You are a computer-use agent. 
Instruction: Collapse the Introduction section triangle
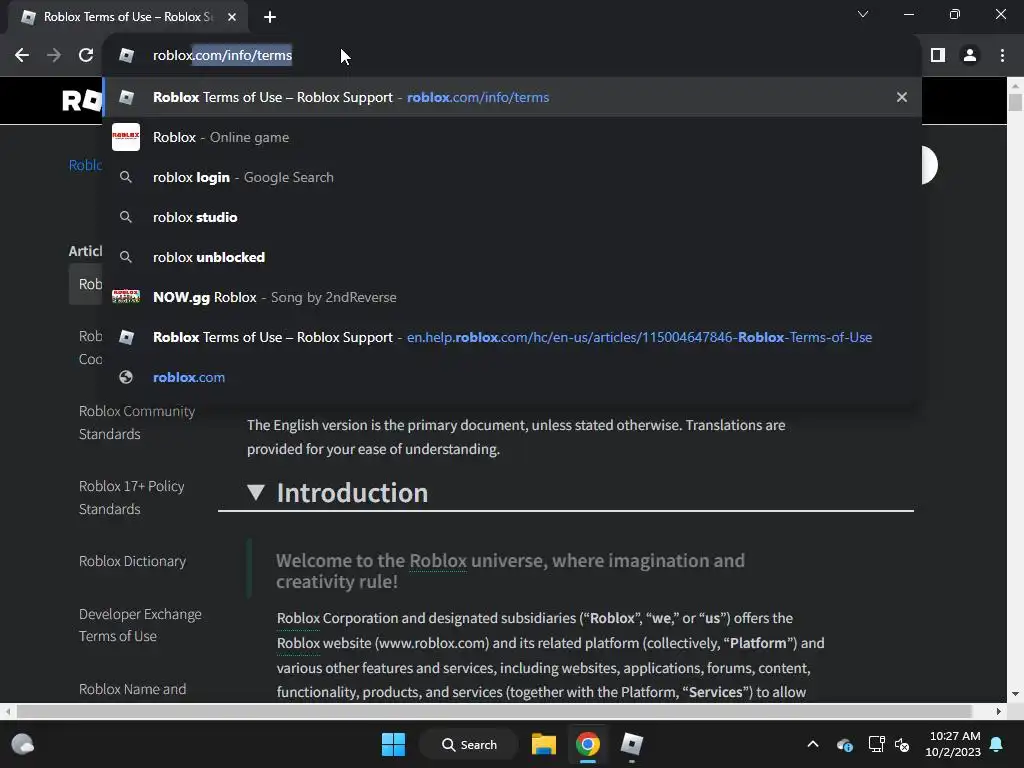coord(256,492)
